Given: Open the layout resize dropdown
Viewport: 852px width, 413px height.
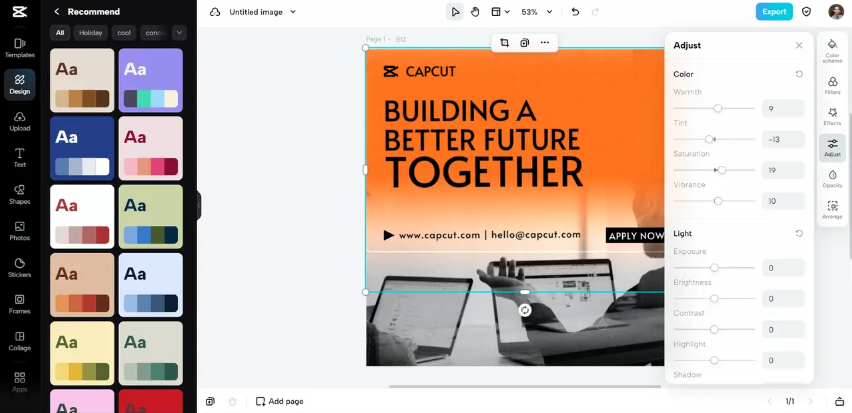Looking at the screenshot, I should point(500,11).
